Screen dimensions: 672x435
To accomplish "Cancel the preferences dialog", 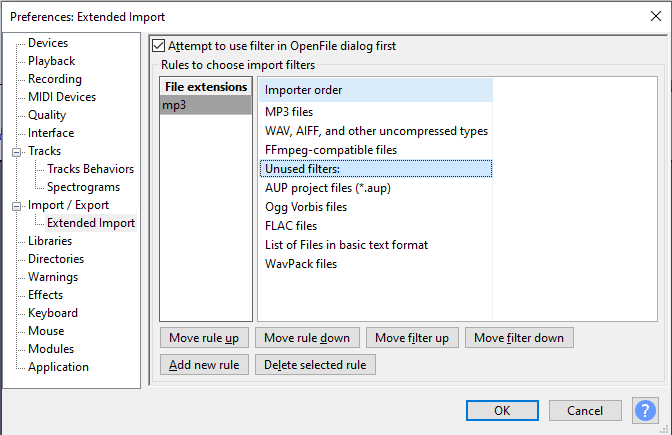I will pyautogui.click(x=585, y=411).
